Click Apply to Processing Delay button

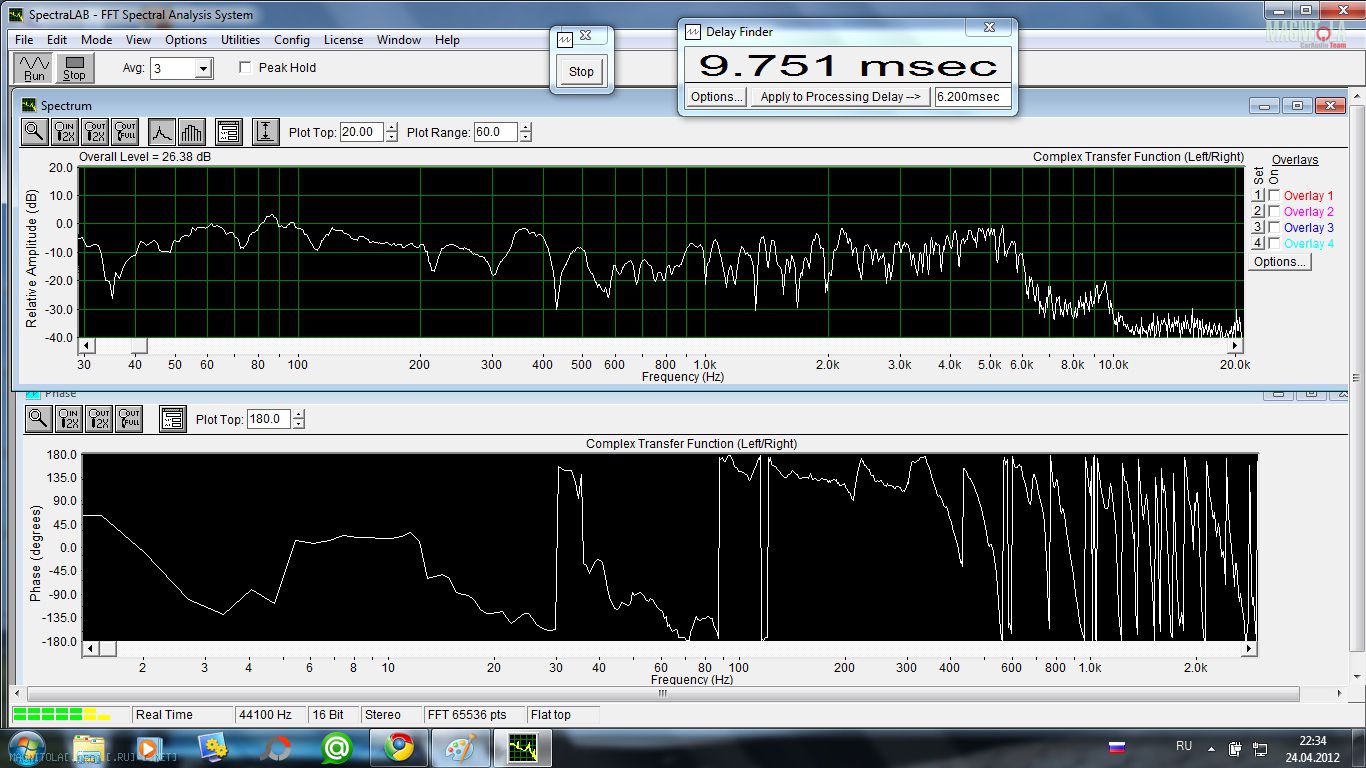pyautogui.click(x=840, y=97)
